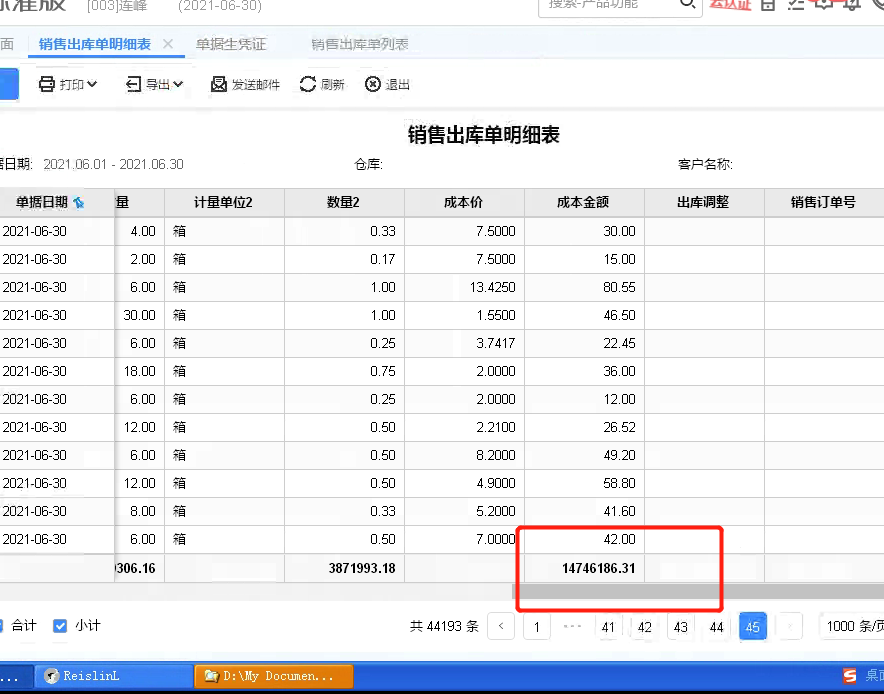
Task: Select the cost amount cell 15.00
Action: tap(585, 259)
